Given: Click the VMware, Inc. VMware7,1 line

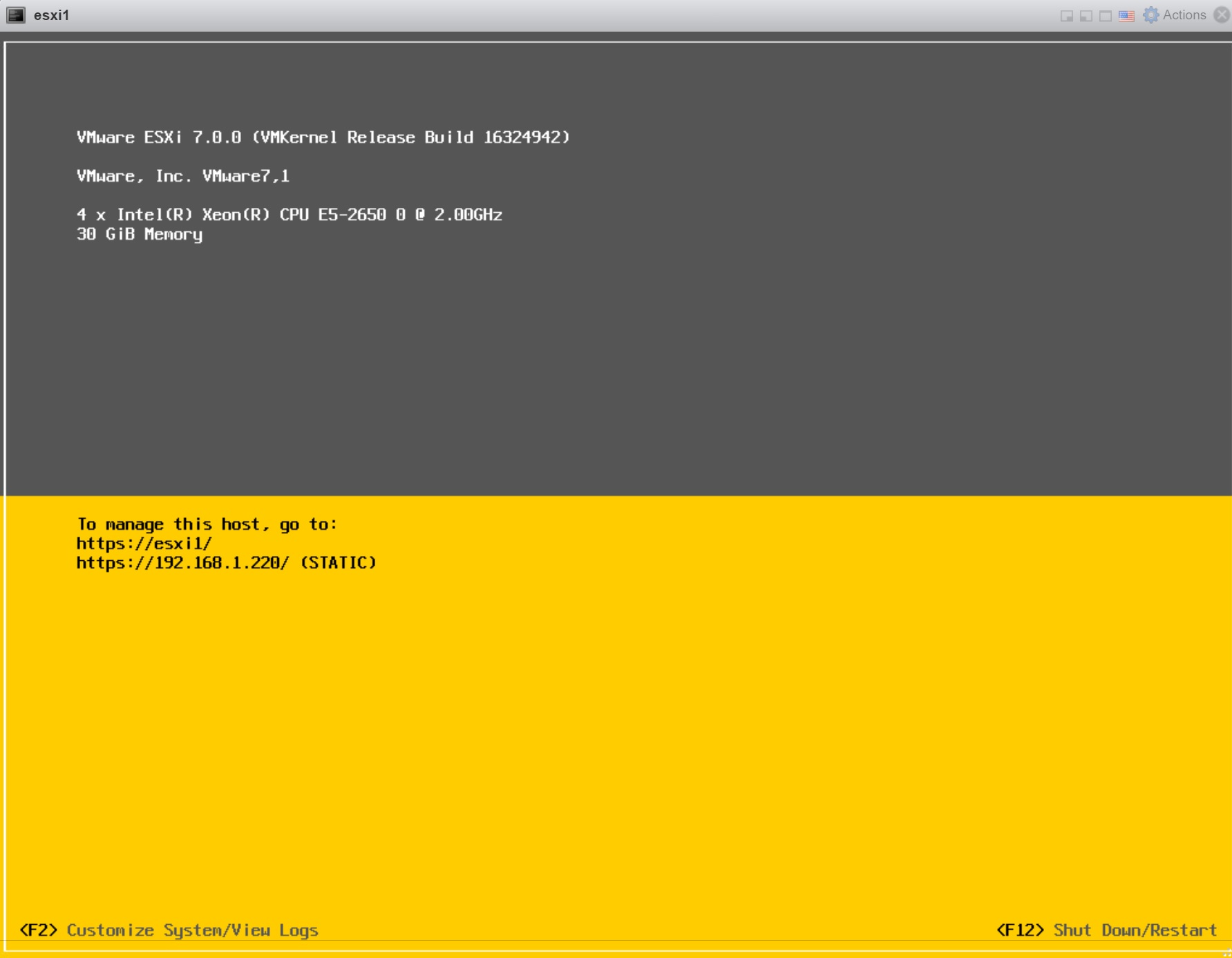Looking at the screenshot, I should coord(182,176).
